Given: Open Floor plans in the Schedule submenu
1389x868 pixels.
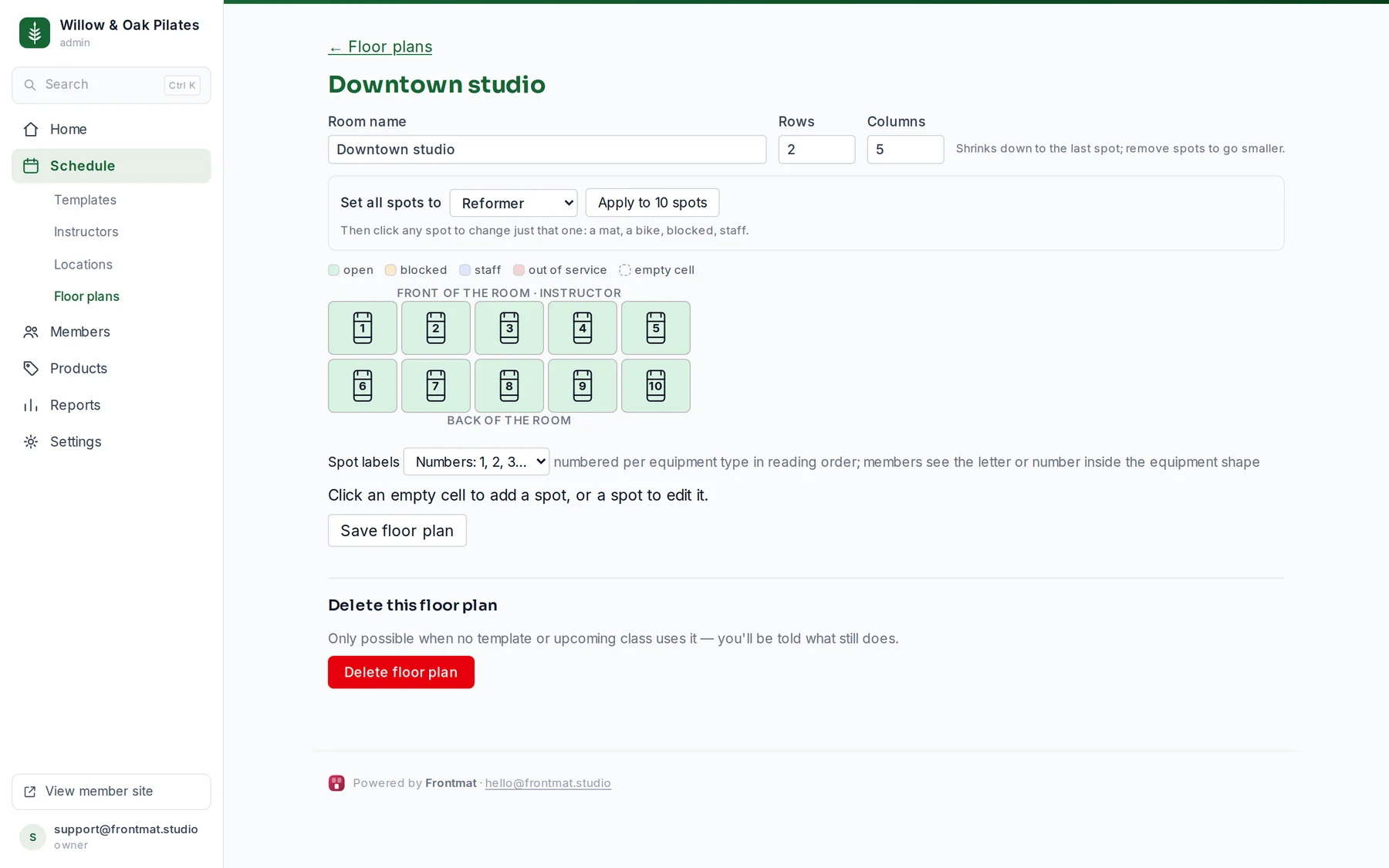Looking at the screenshot, I should tap(86, 296).
